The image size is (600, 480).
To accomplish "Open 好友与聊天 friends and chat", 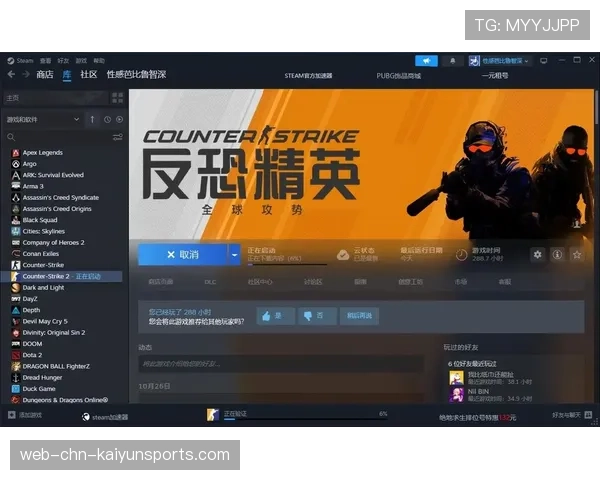I will point(572,415).
